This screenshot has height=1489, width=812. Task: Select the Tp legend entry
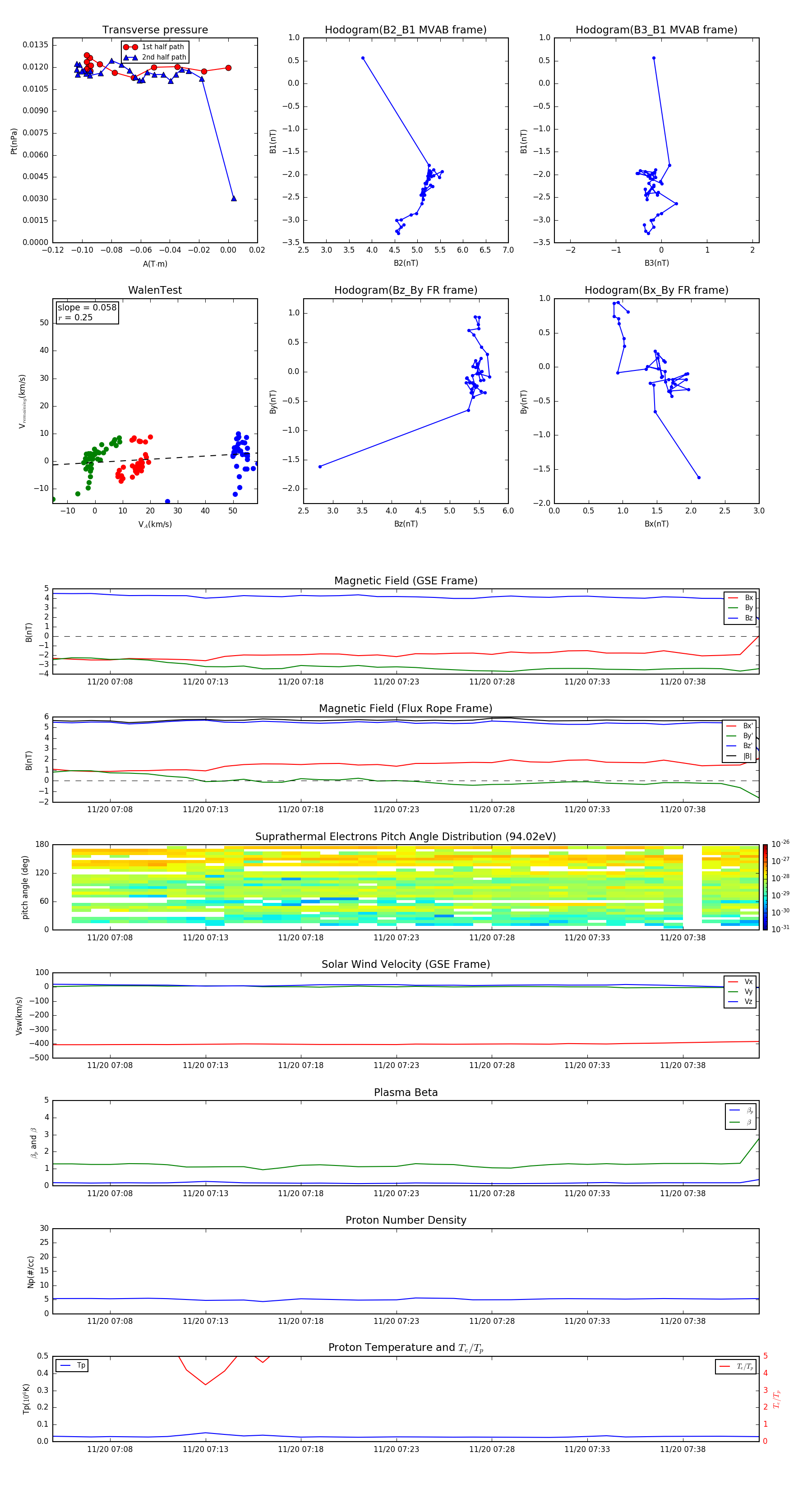(72, 1365)
